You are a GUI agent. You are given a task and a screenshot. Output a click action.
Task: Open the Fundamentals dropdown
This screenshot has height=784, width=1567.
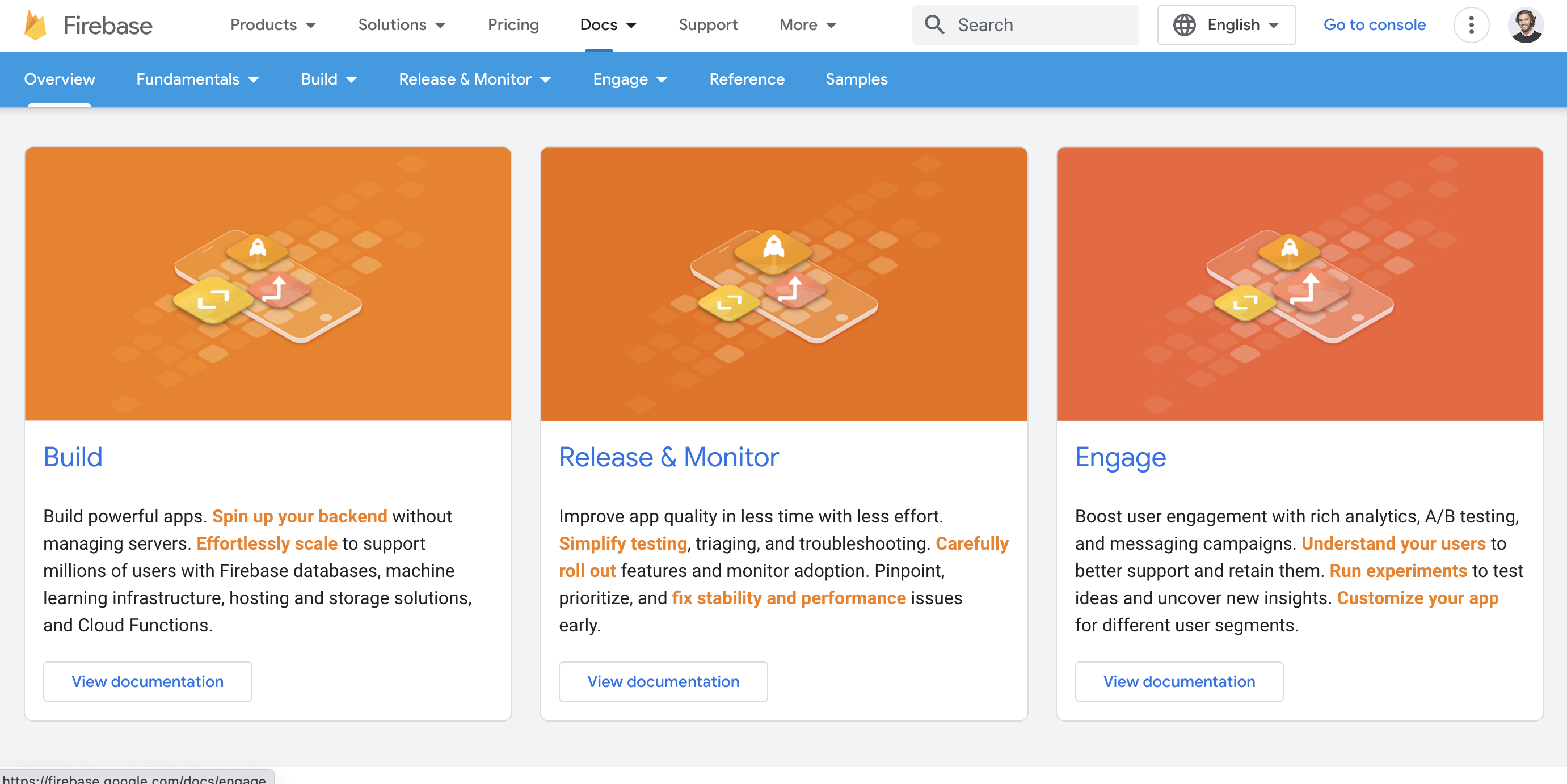pyautogui.click(x=197, y=79)
